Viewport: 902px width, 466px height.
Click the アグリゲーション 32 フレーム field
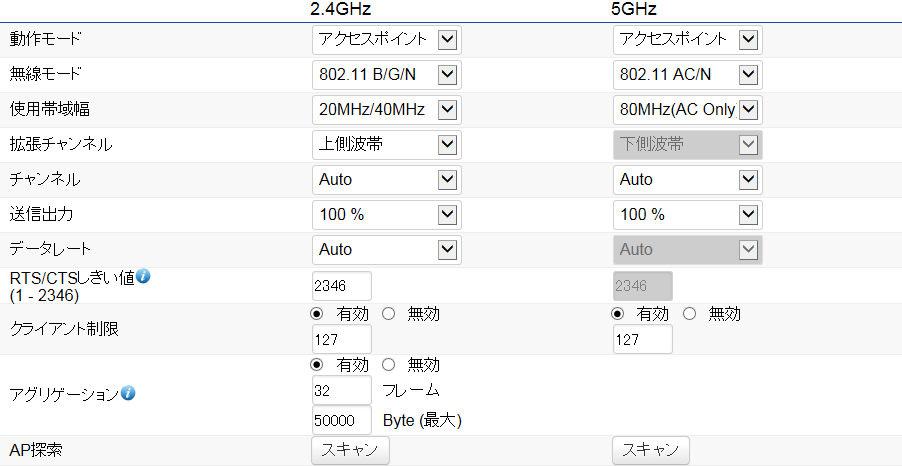pos(342,391)
